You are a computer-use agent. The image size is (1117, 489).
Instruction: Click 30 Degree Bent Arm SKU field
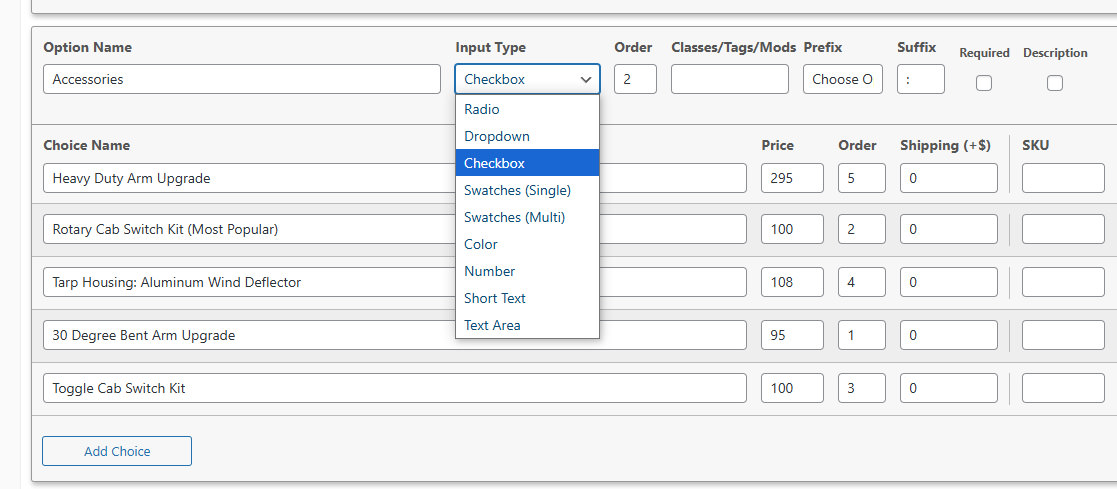pos(1064,335)
